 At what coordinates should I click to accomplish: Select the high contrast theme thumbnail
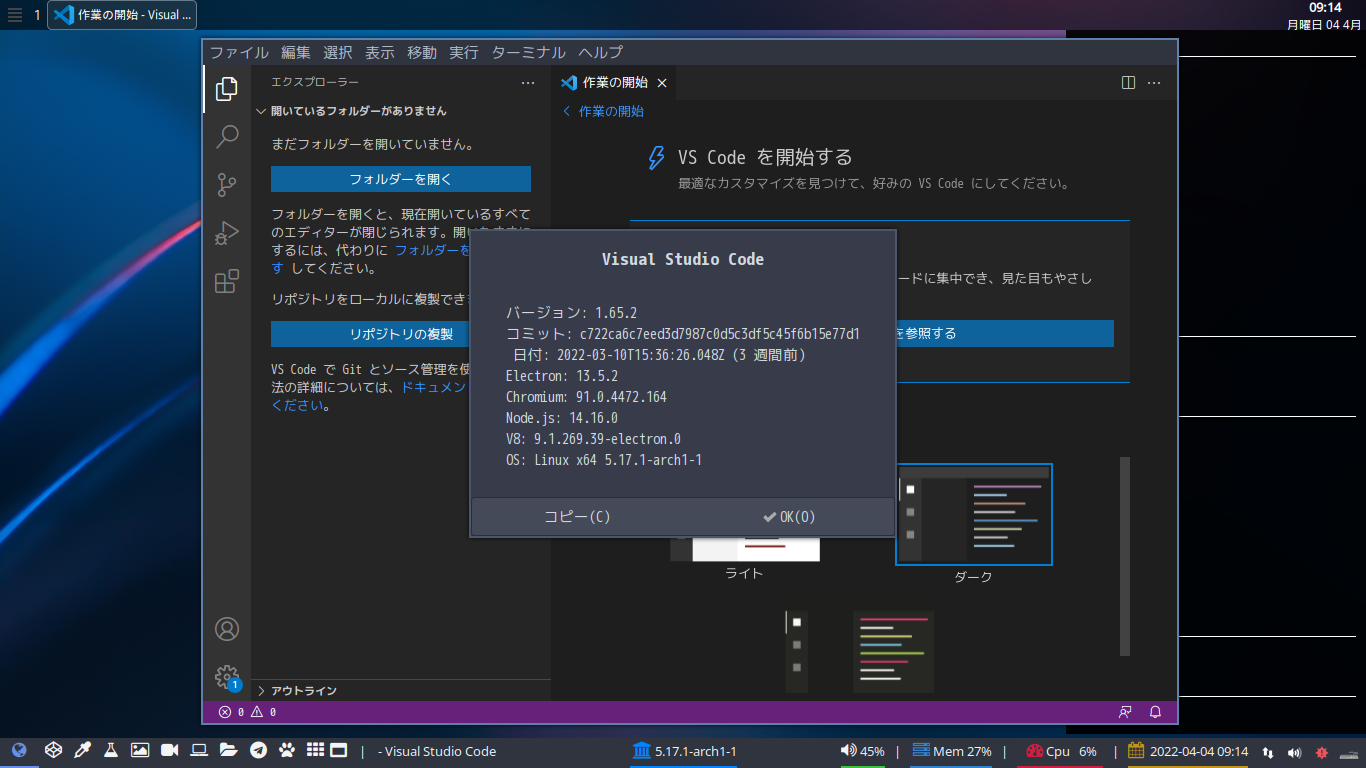(x=860, y=652)
